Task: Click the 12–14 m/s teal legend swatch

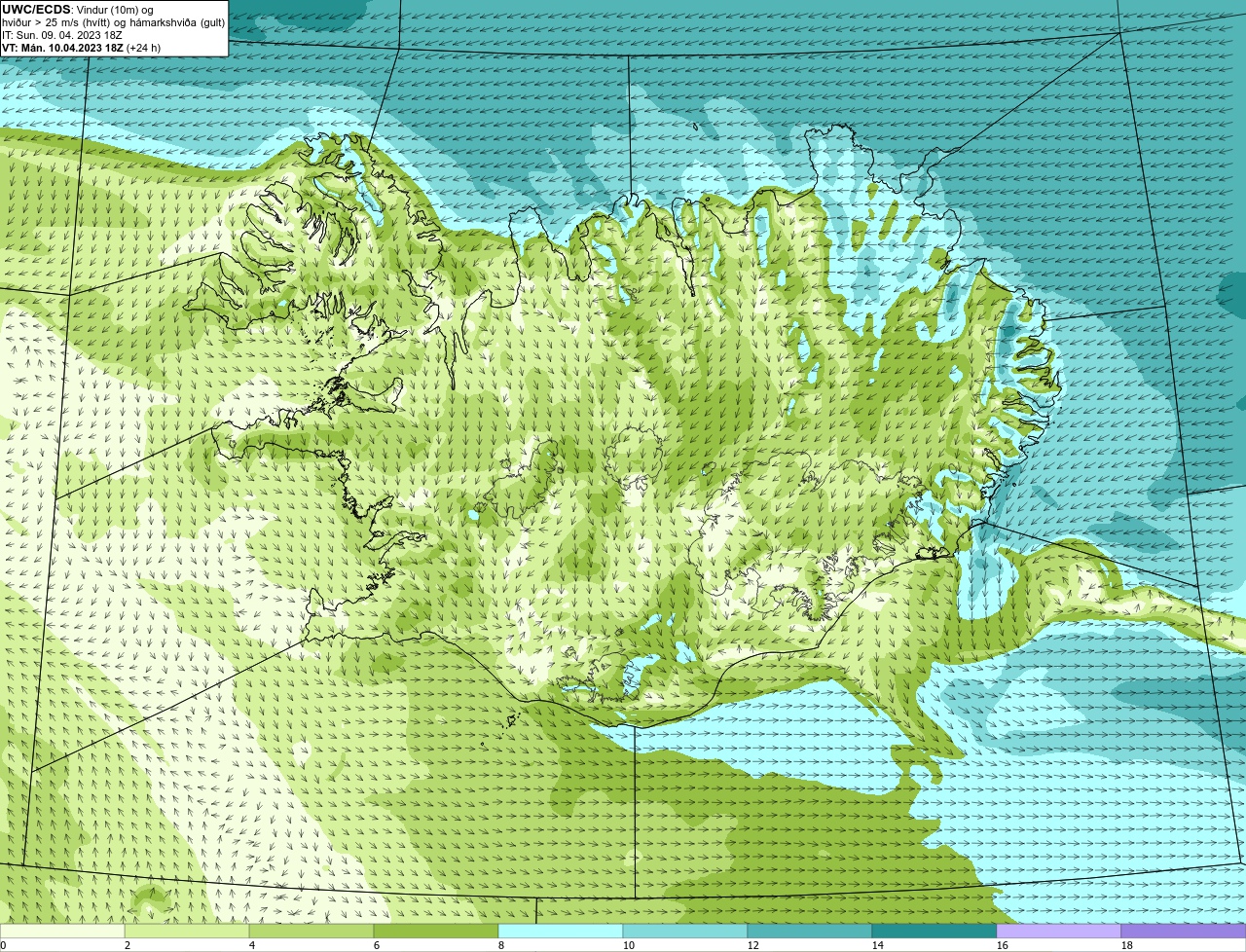Action: point(810,931)
